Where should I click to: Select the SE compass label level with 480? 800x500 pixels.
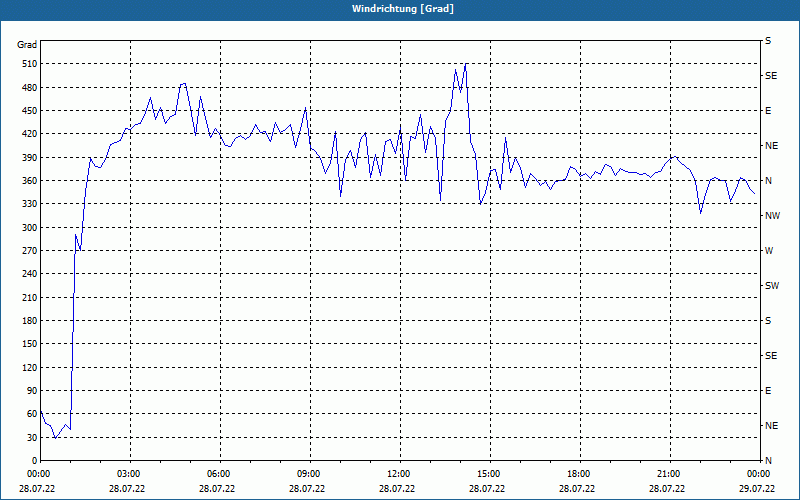click(x=771, y=76)
